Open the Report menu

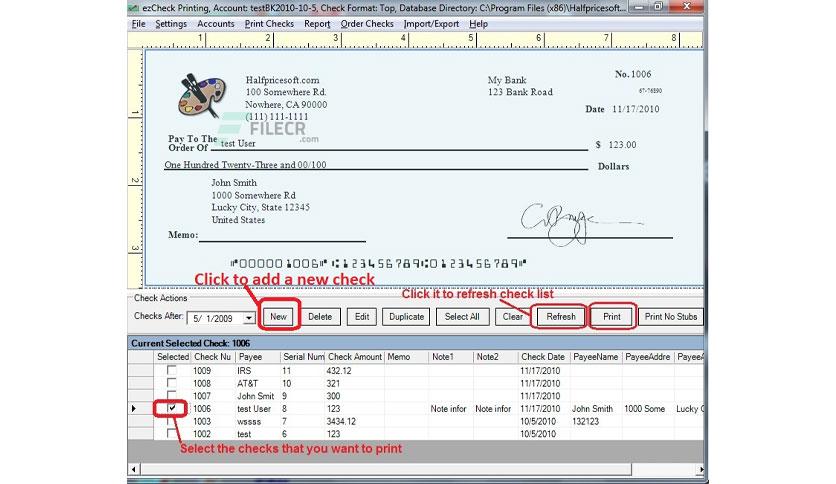click(317, 24)
